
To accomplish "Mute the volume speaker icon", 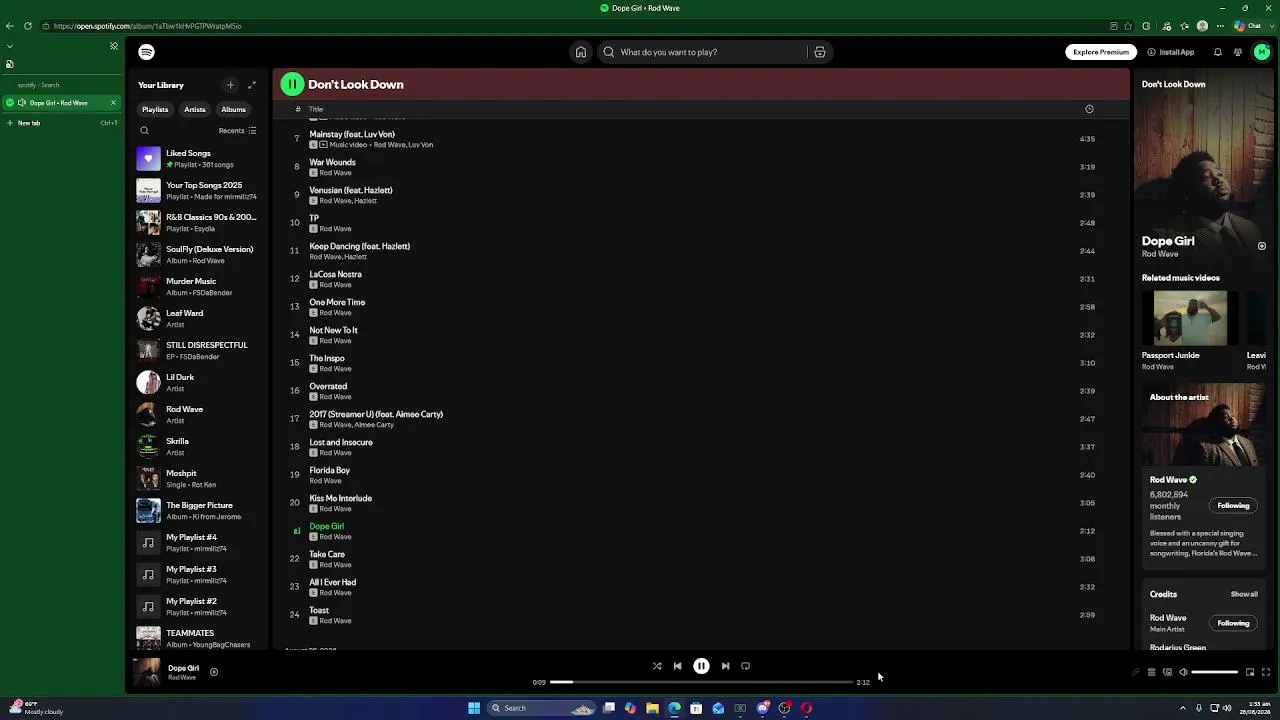I will coord(1183,672).
